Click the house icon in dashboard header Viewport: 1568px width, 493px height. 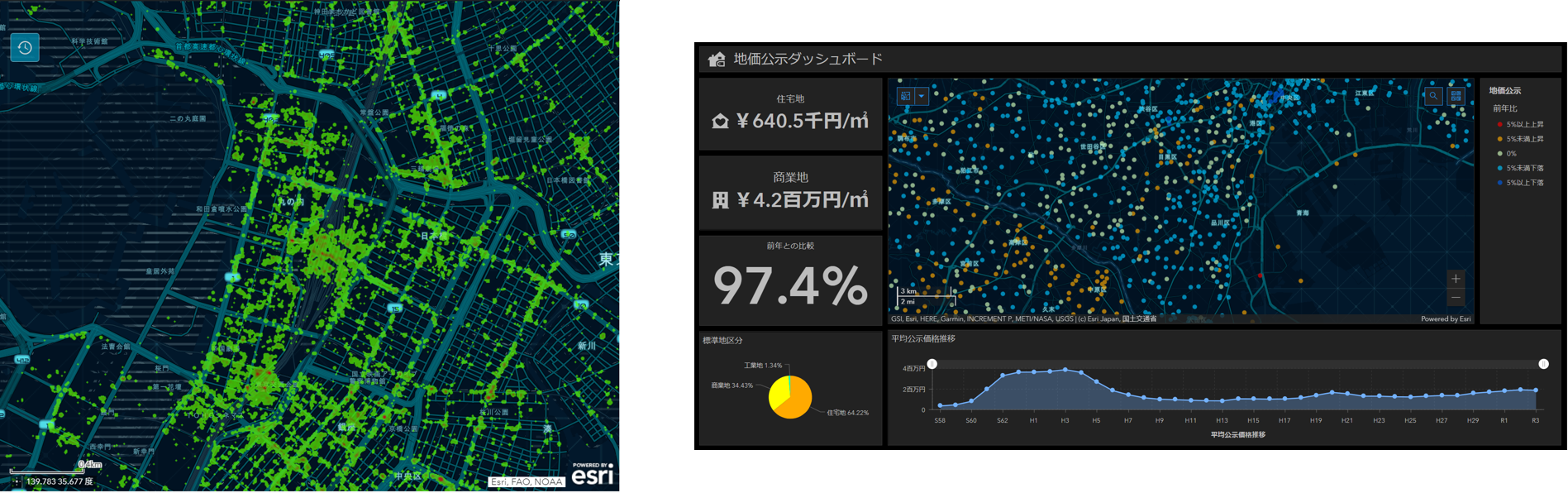[x=717, y=60]
